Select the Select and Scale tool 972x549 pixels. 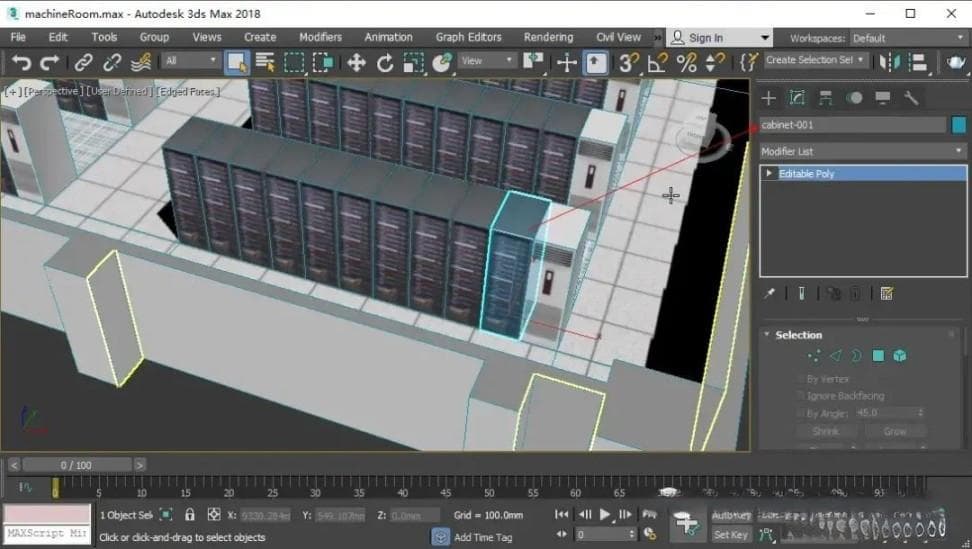413,63
